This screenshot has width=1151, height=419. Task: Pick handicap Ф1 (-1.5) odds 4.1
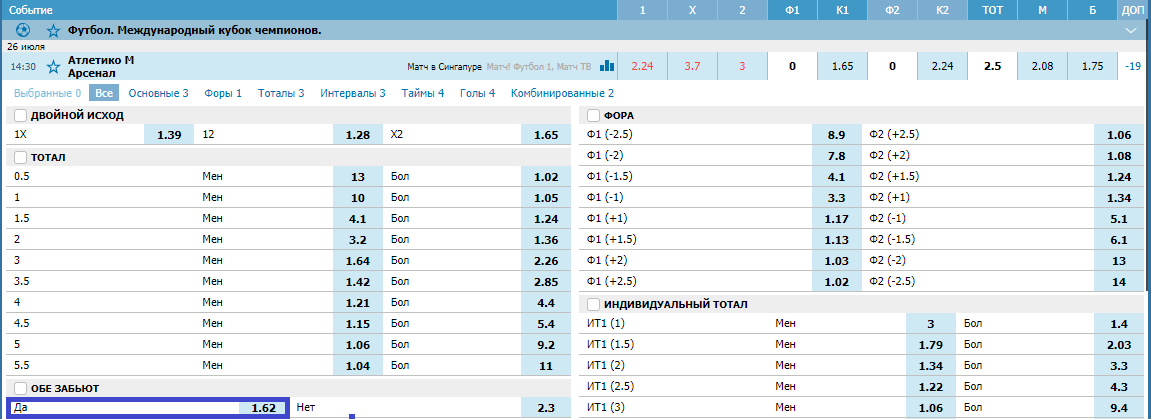point(836,177)
